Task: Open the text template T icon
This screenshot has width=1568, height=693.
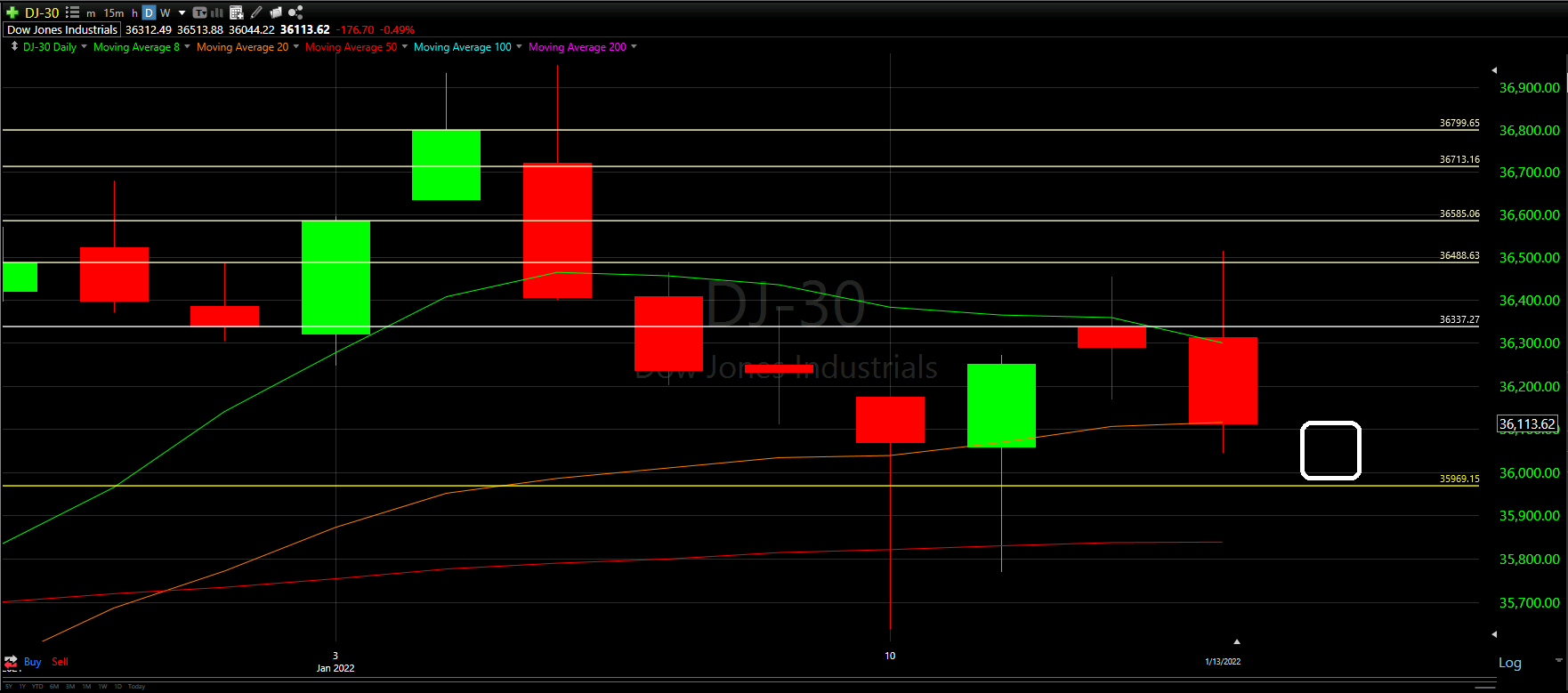Action: (x=199, y=12)
